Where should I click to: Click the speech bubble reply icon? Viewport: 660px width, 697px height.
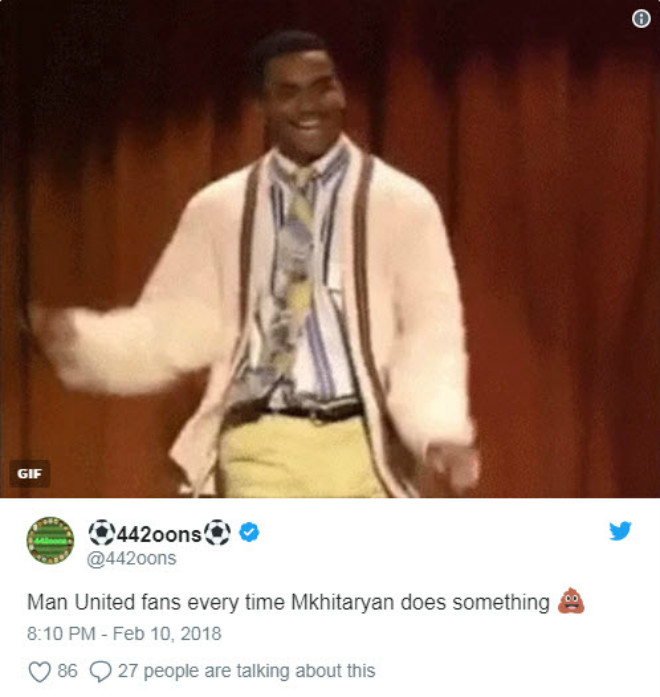(x=101, y=672)
